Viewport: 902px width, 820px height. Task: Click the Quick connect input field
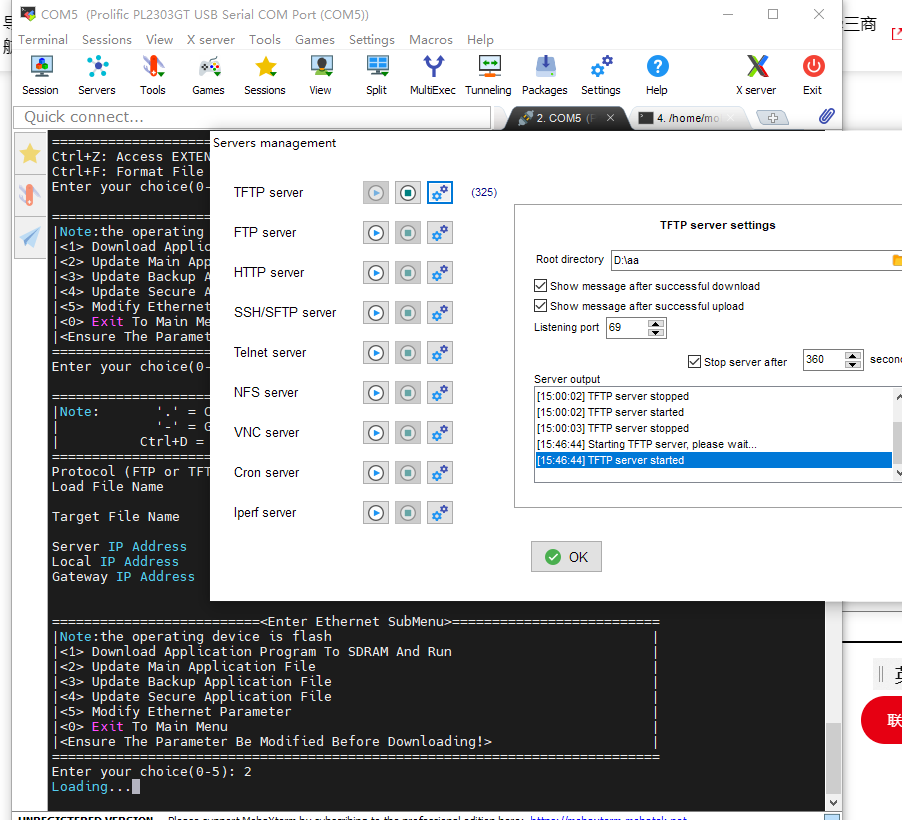coord(252,117)
